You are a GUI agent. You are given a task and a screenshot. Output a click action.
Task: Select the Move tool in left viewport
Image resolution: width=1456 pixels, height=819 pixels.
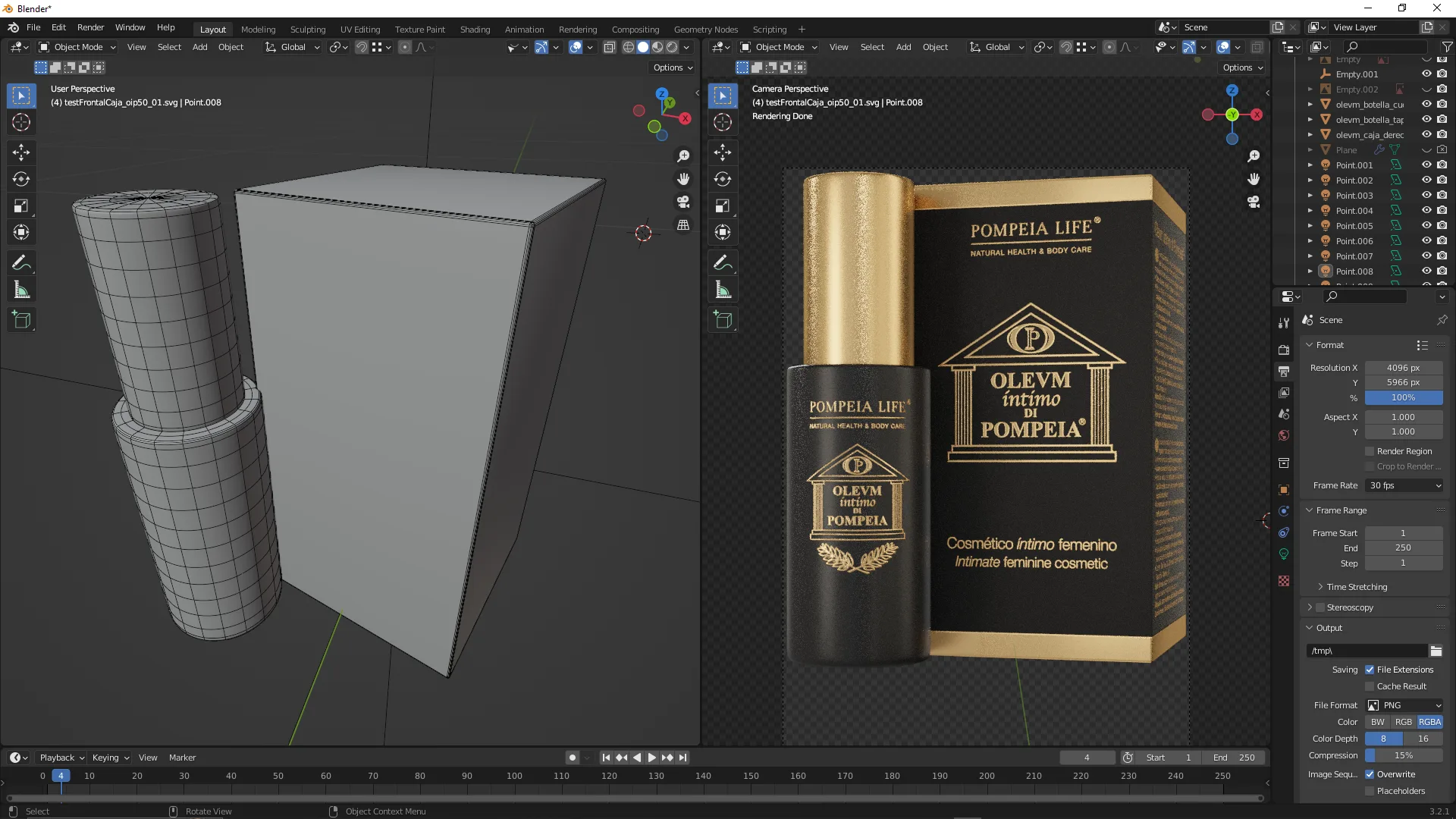click(x=21, y=152)
